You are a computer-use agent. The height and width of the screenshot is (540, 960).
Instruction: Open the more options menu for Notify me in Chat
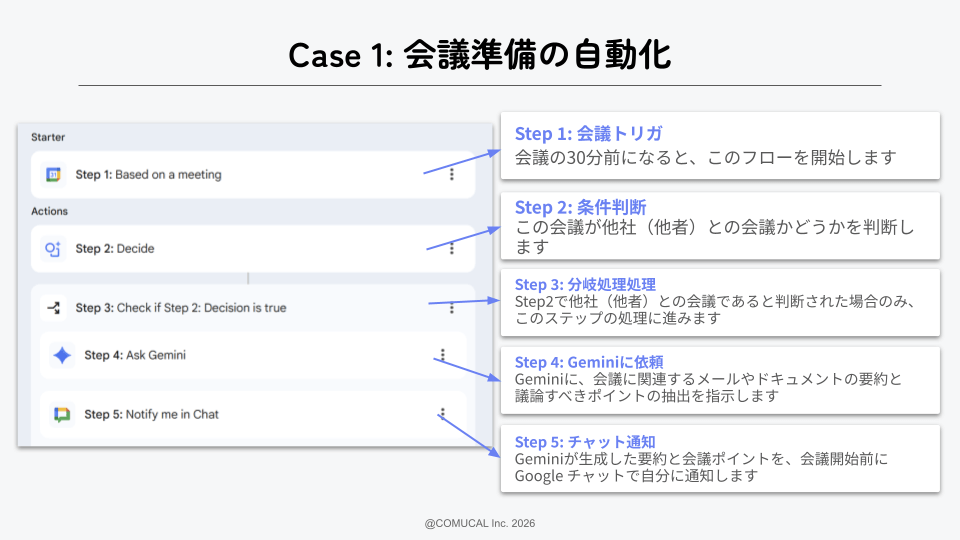click(x=442, y=414)
